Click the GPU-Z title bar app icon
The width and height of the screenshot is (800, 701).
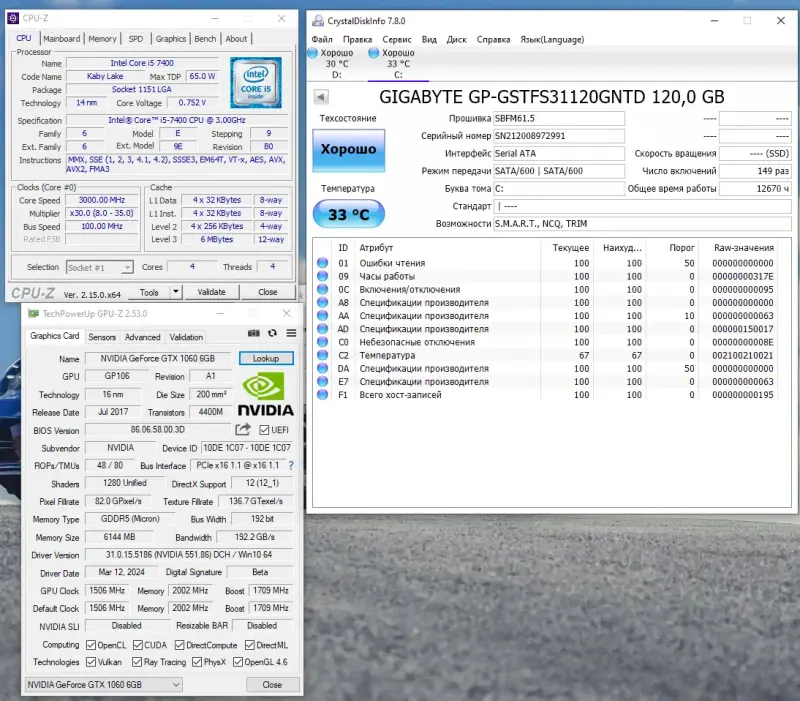(x=33, y=313)
